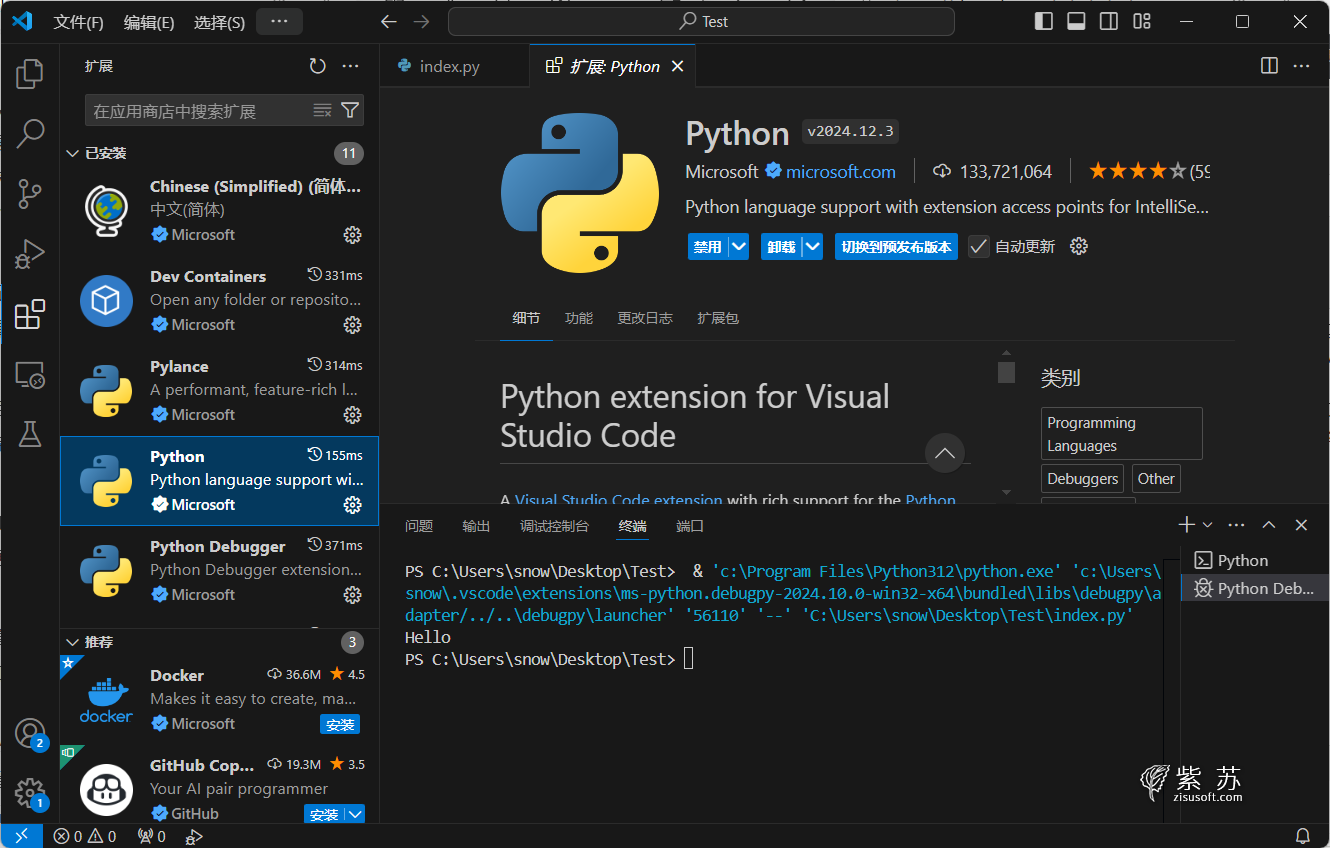Viewport: 1330px width, 848px height.
Task: Disable the Python extension
Action: (x=708, y=246)
